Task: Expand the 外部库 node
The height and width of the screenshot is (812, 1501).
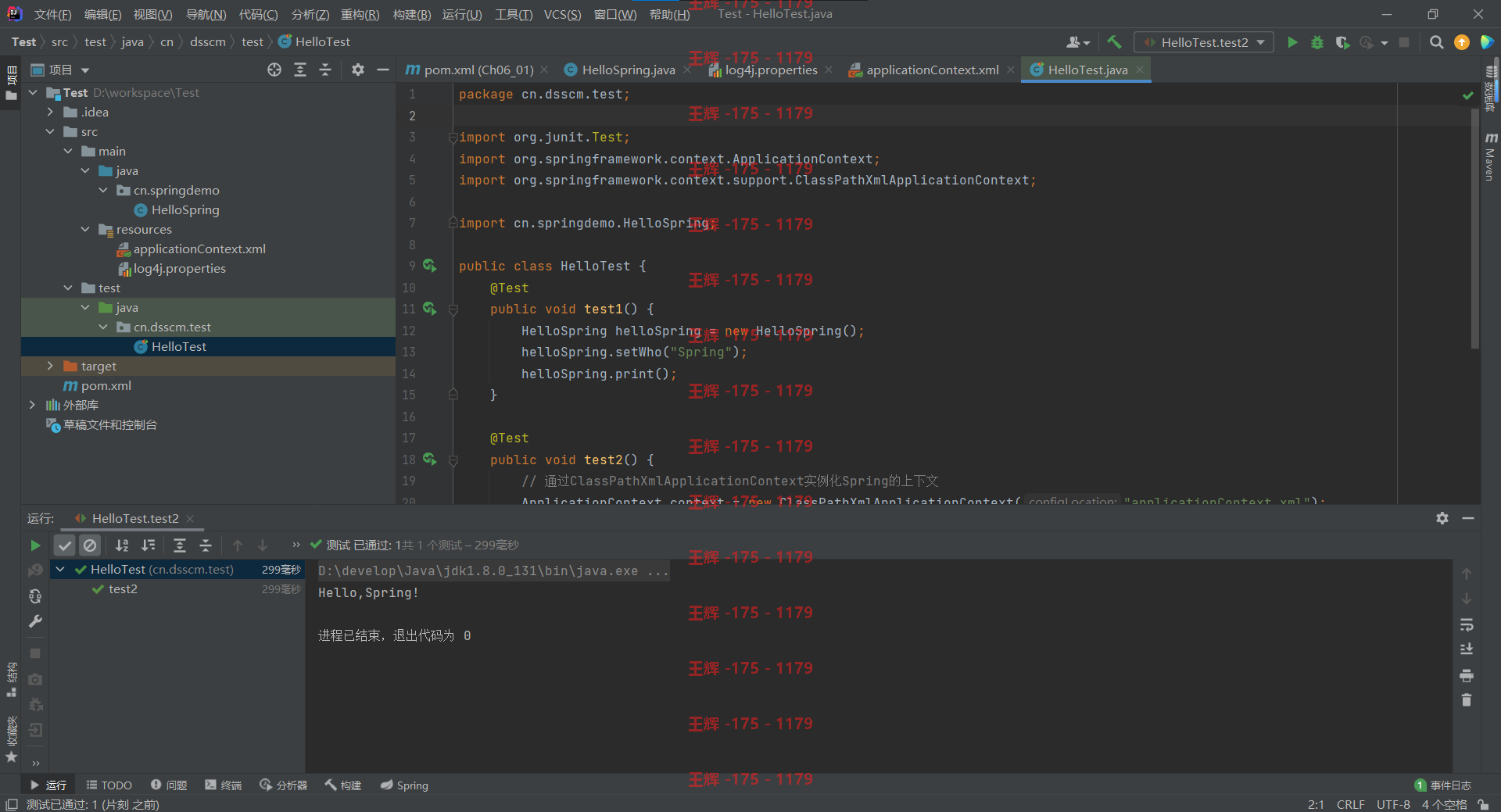Action: (x=32, y=405)
